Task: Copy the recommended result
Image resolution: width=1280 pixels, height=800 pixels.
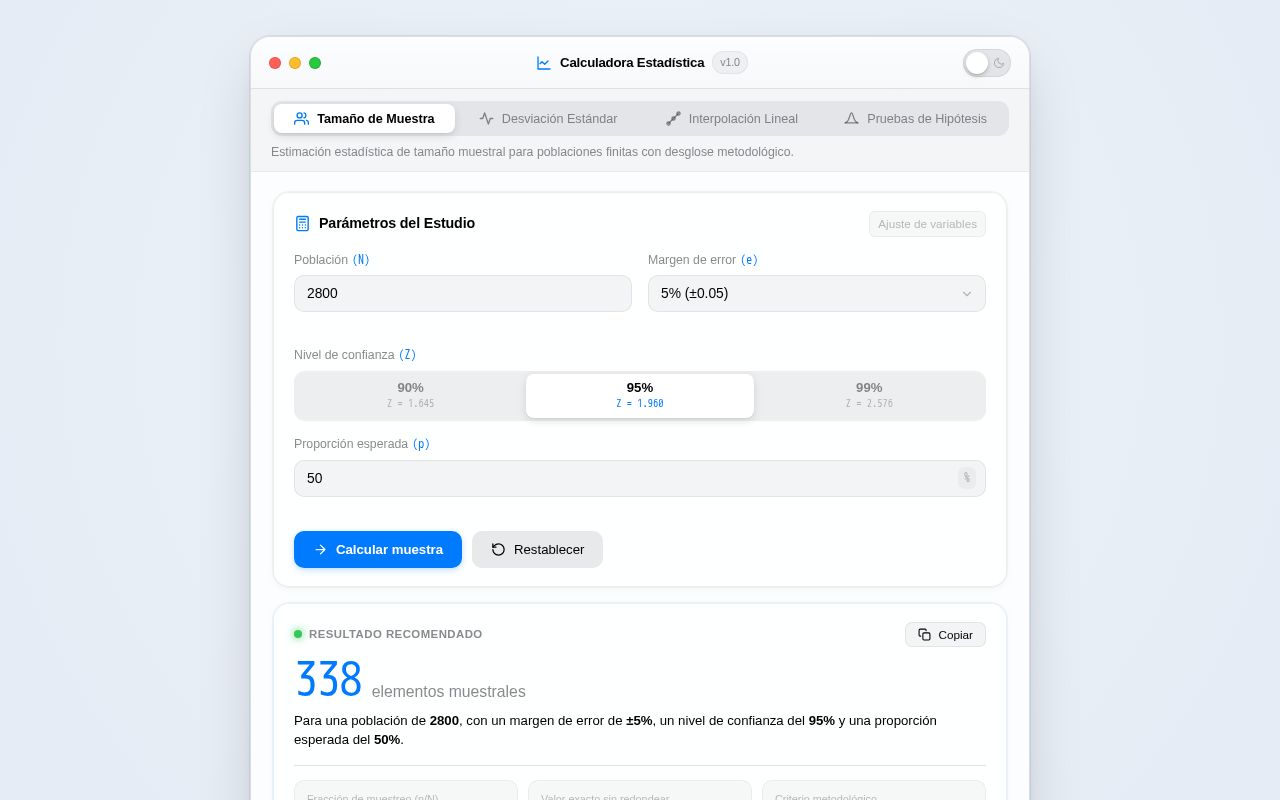Action: (x=945, y=635)
